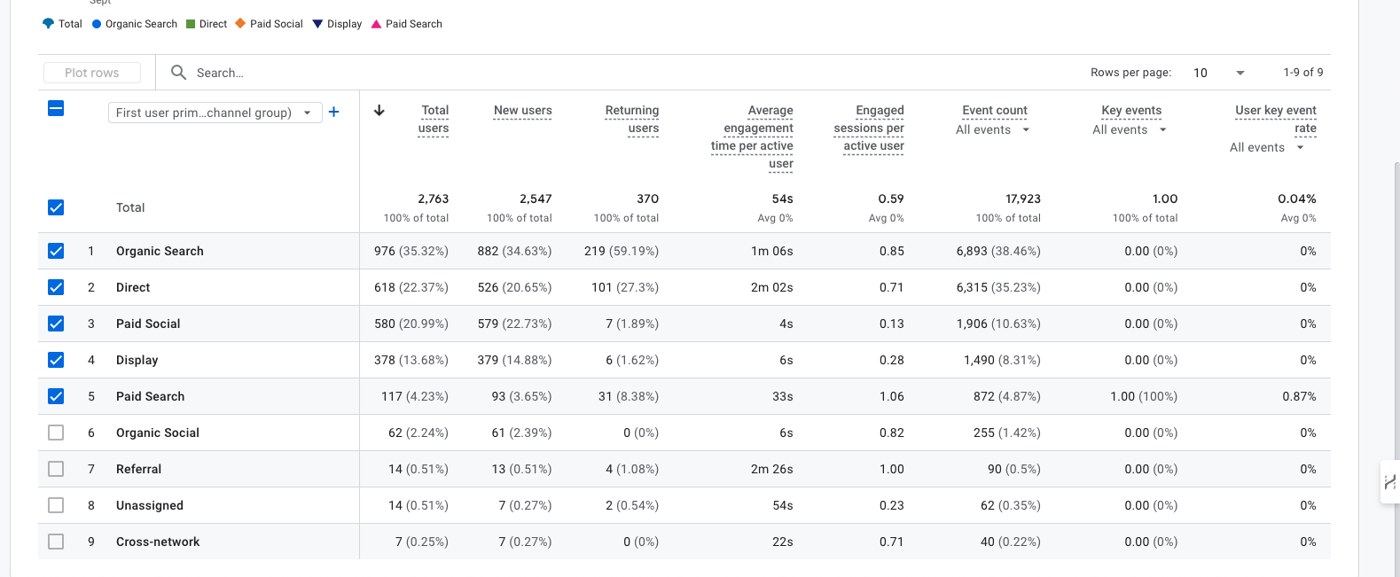The height and width of the screenshot is (577, 1400).
Task: Click Paid Search key events 1.00 (100%)
Action: click(x=1144, y=396)
